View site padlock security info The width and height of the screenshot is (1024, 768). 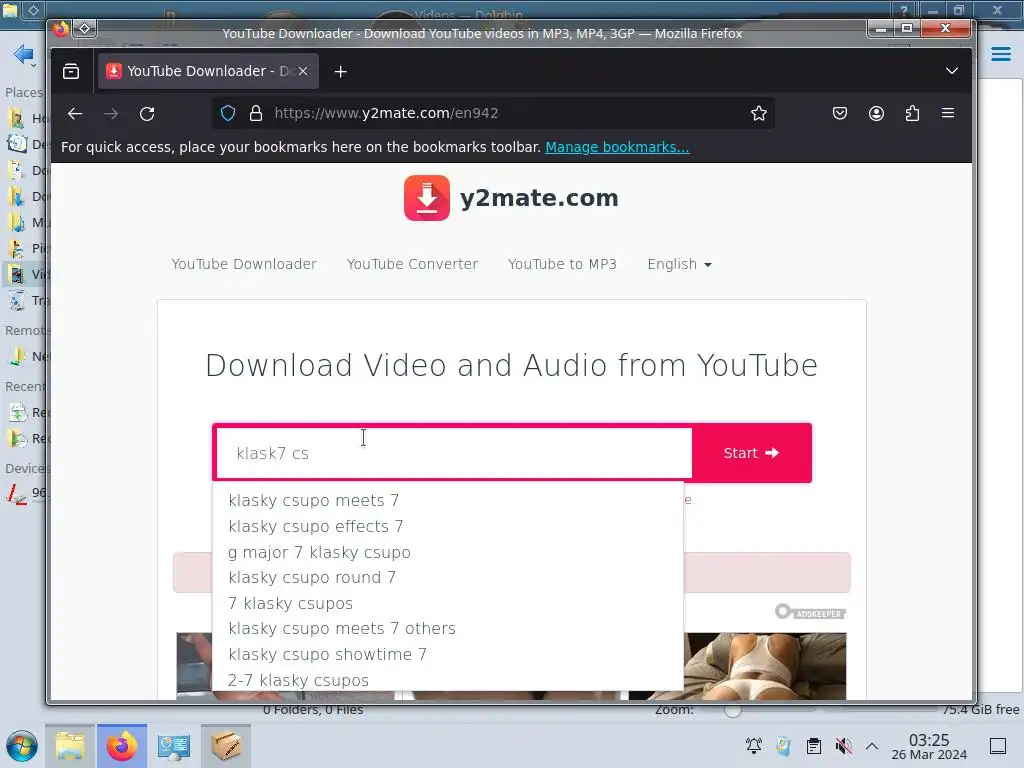pos(256,114)
